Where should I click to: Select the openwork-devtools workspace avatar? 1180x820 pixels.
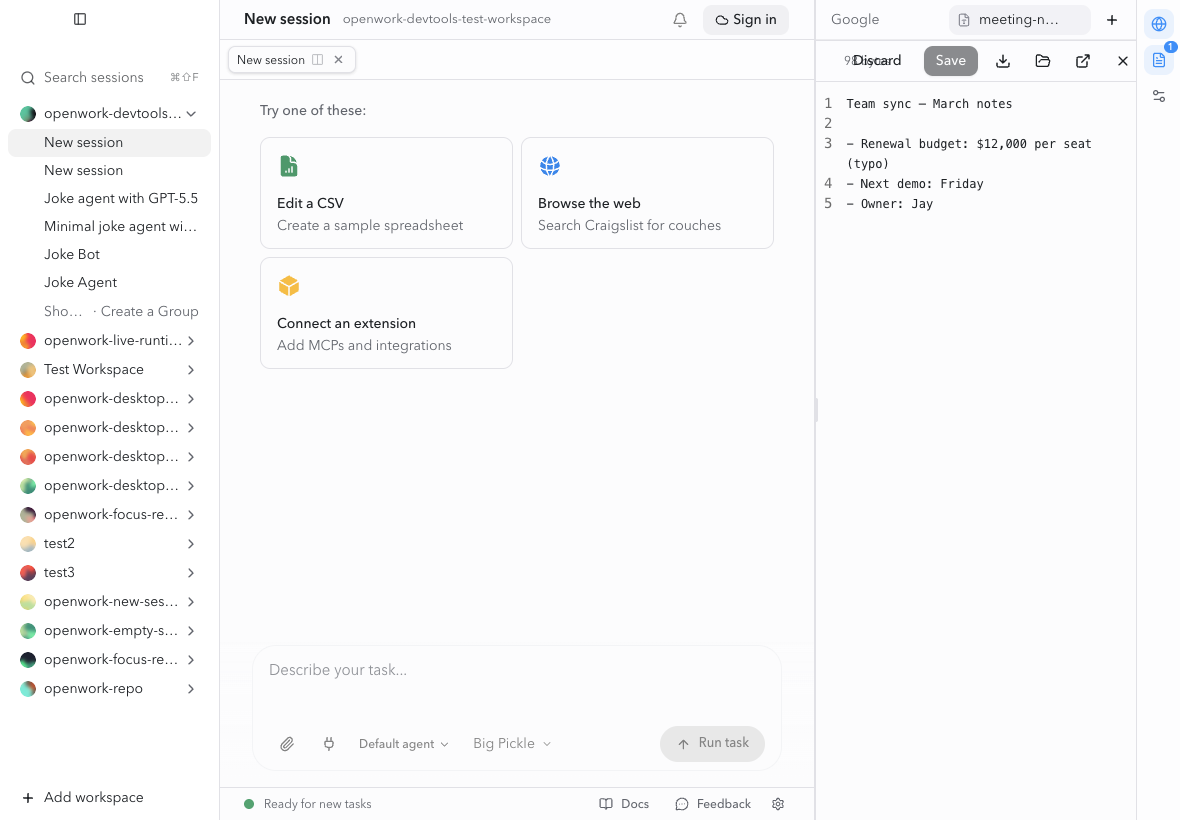(28, 114)
